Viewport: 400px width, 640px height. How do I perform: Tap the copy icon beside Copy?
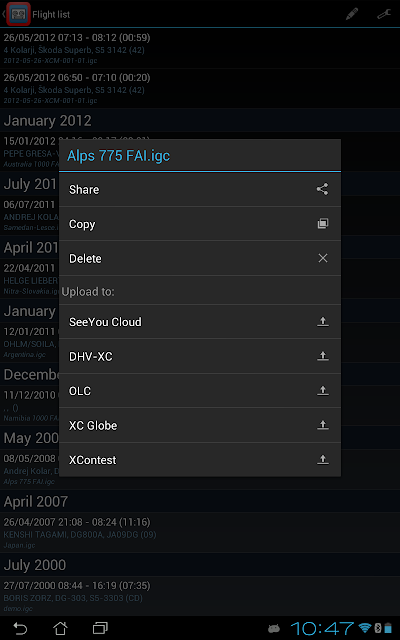322,224
